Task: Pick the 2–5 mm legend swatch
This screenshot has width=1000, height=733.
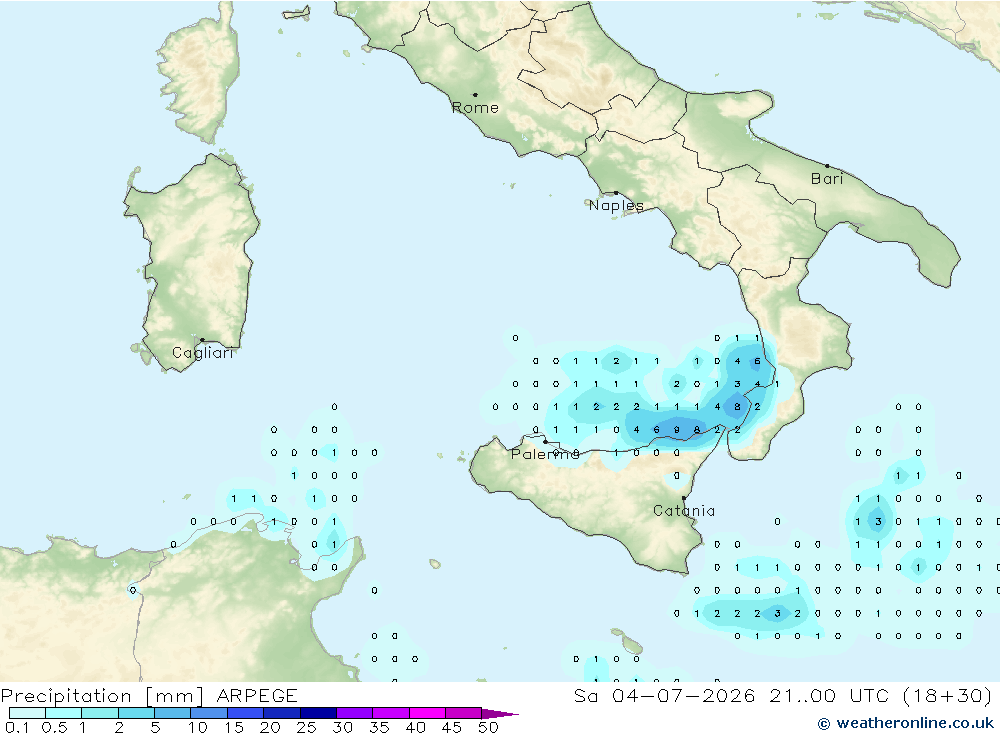Action: (x=136, y=713)
